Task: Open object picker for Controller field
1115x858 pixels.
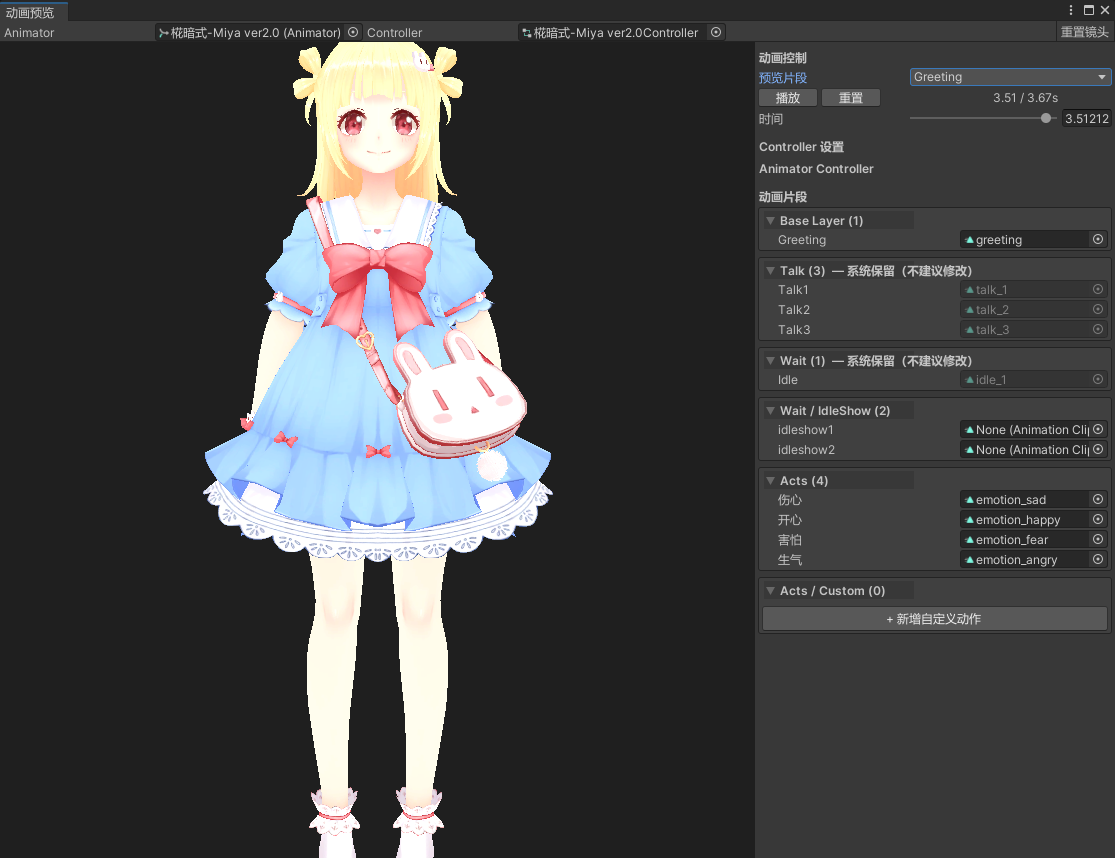Action: click(715, 32)
